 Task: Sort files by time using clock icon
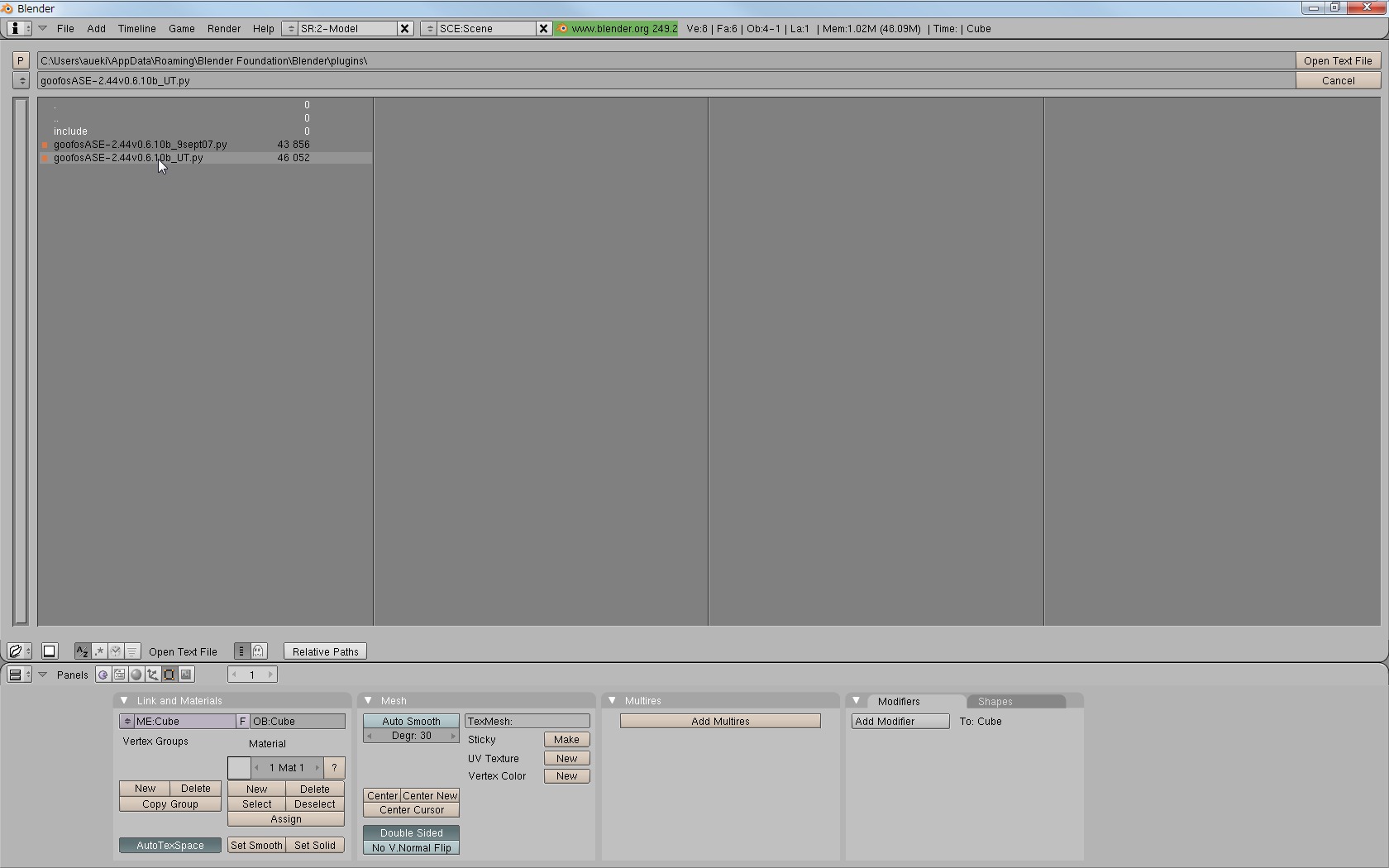pos(116,651)
